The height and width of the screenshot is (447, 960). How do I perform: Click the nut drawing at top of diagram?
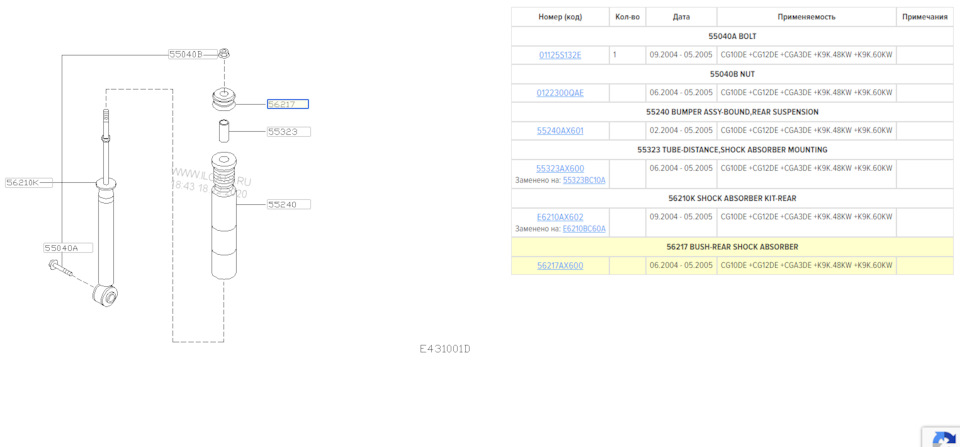[x=225, y=54]
